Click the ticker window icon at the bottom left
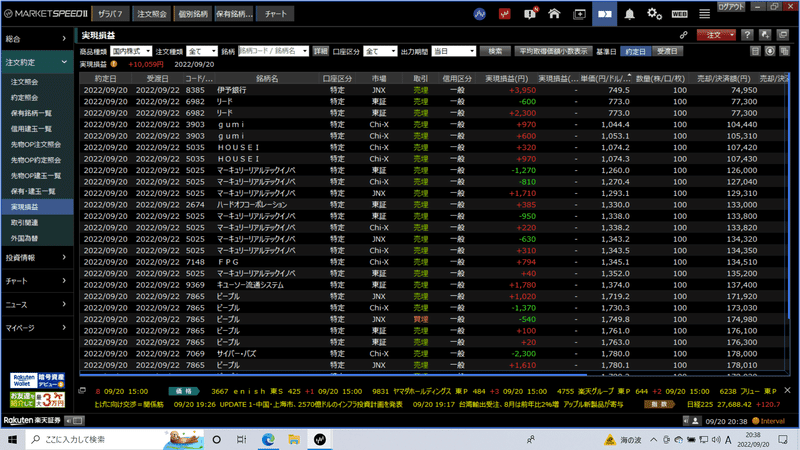Image resolution: width=800 pixels, height=450 pixels. click(82, 391)
